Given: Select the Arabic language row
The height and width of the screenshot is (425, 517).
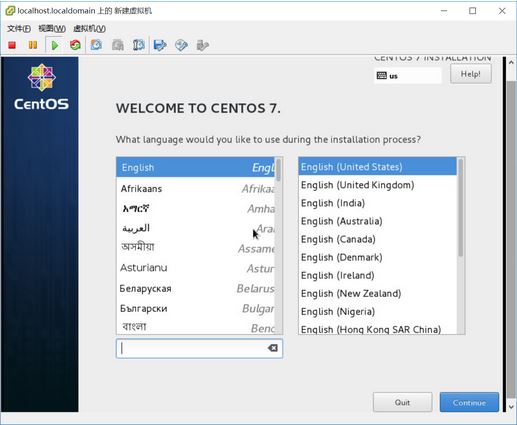Looking at the screenshot, I should 196,229.
